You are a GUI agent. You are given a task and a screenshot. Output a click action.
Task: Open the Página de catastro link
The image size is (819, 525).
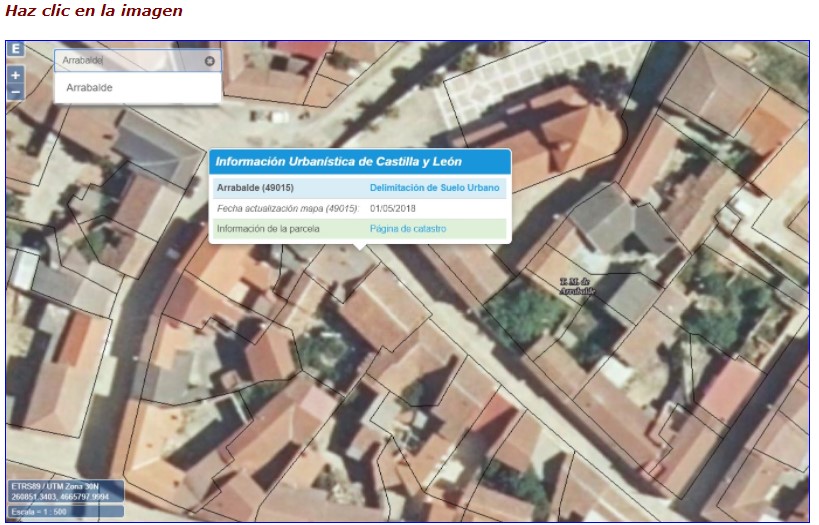408,229
